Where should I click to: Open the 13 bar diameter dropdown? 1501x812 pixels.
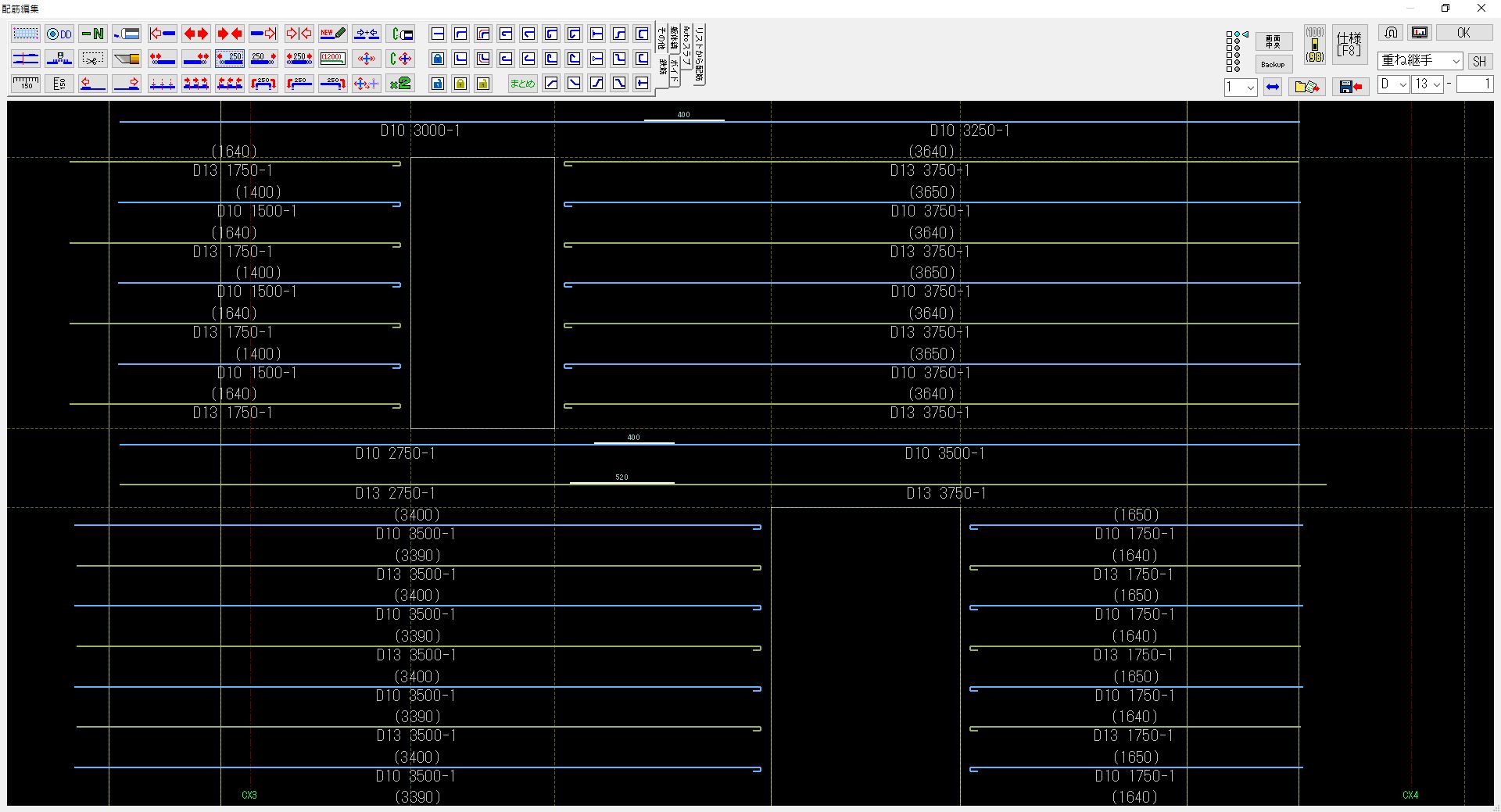click(x=1428, y=84)
